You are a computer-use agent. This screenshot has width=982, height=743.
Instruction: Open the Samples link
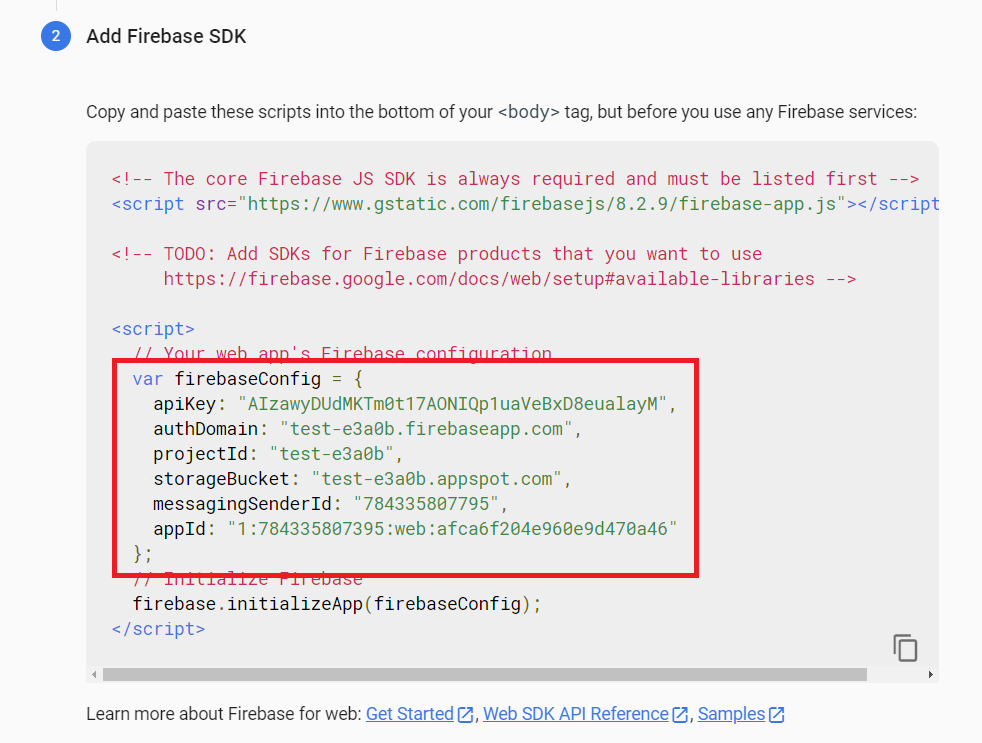click(x=731, y=714)
